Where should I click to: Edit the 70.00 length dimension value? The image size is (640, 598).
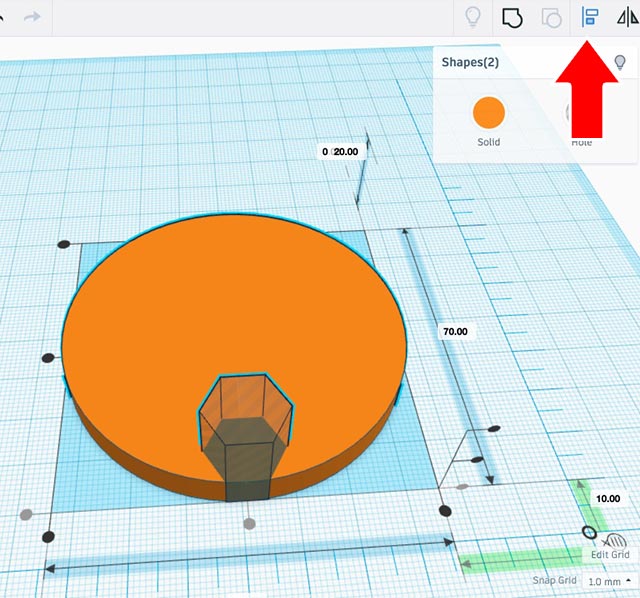(x=454, y=331)
